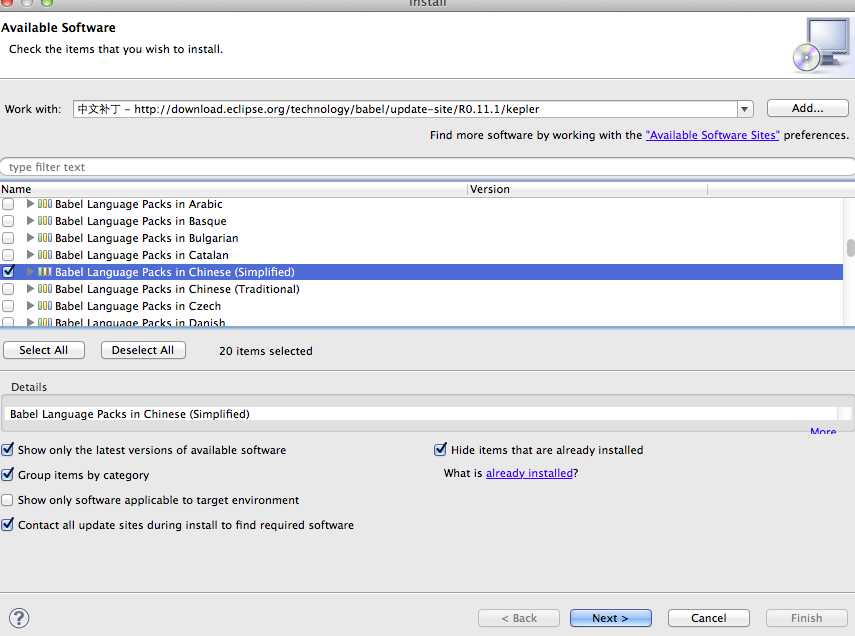Expand the Czech language packs tree node
This screenshot has width=855, height=636.
click(30, 305)
